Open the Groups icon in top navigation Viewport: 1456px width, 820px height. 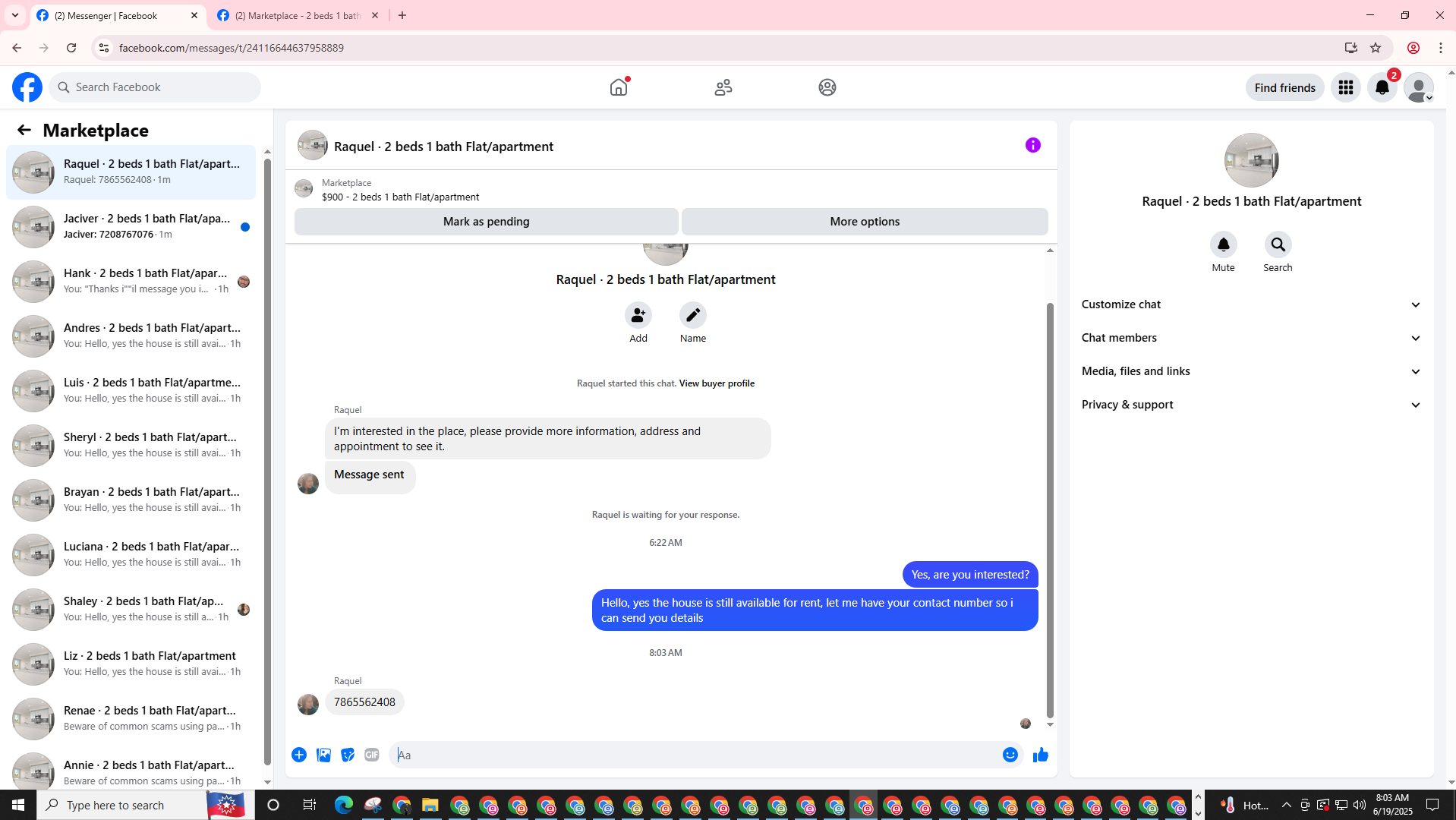(x=827, y=87)
